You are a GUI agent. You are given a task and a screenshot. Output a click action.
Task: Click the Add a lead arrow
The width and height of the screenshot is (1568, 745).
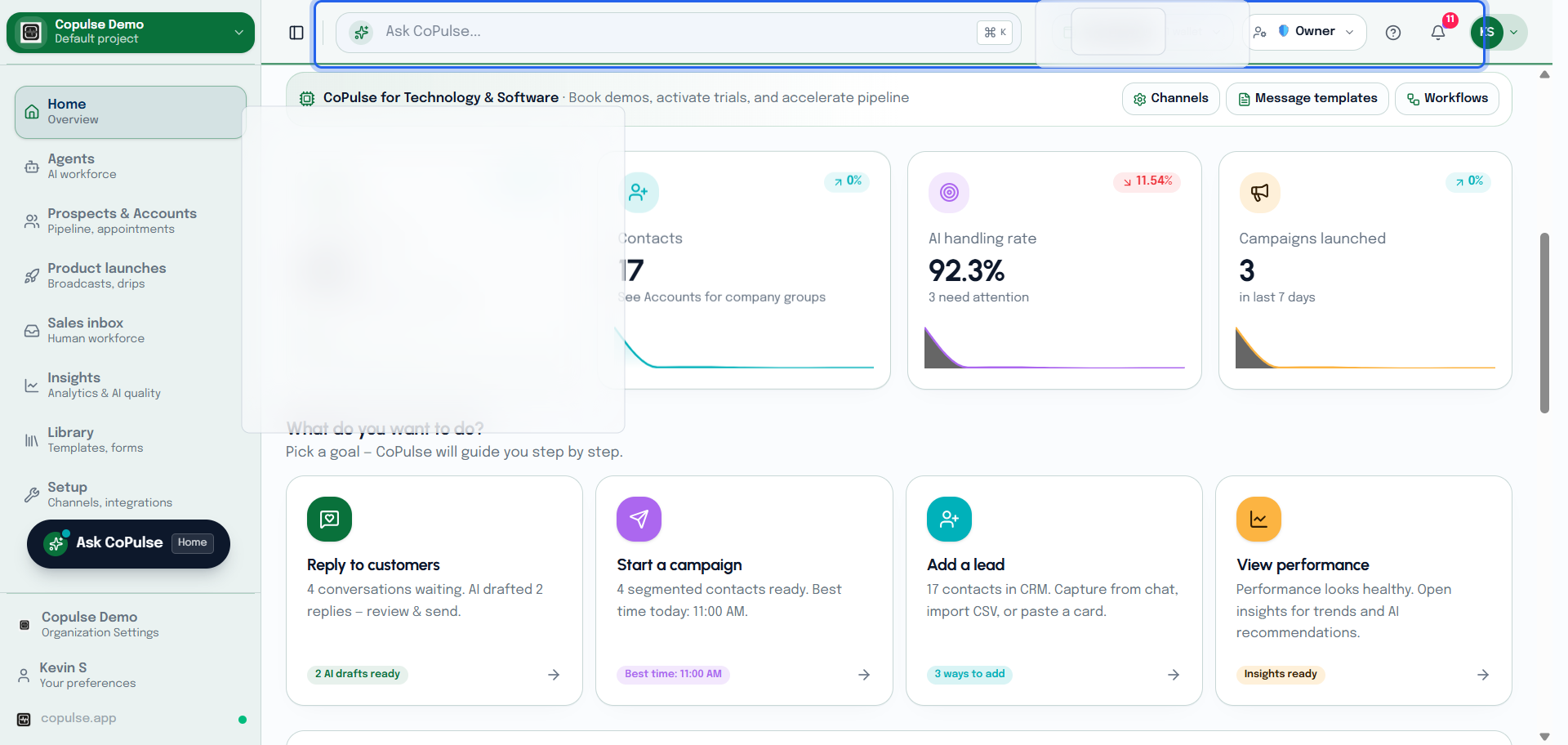point(1174,675)
